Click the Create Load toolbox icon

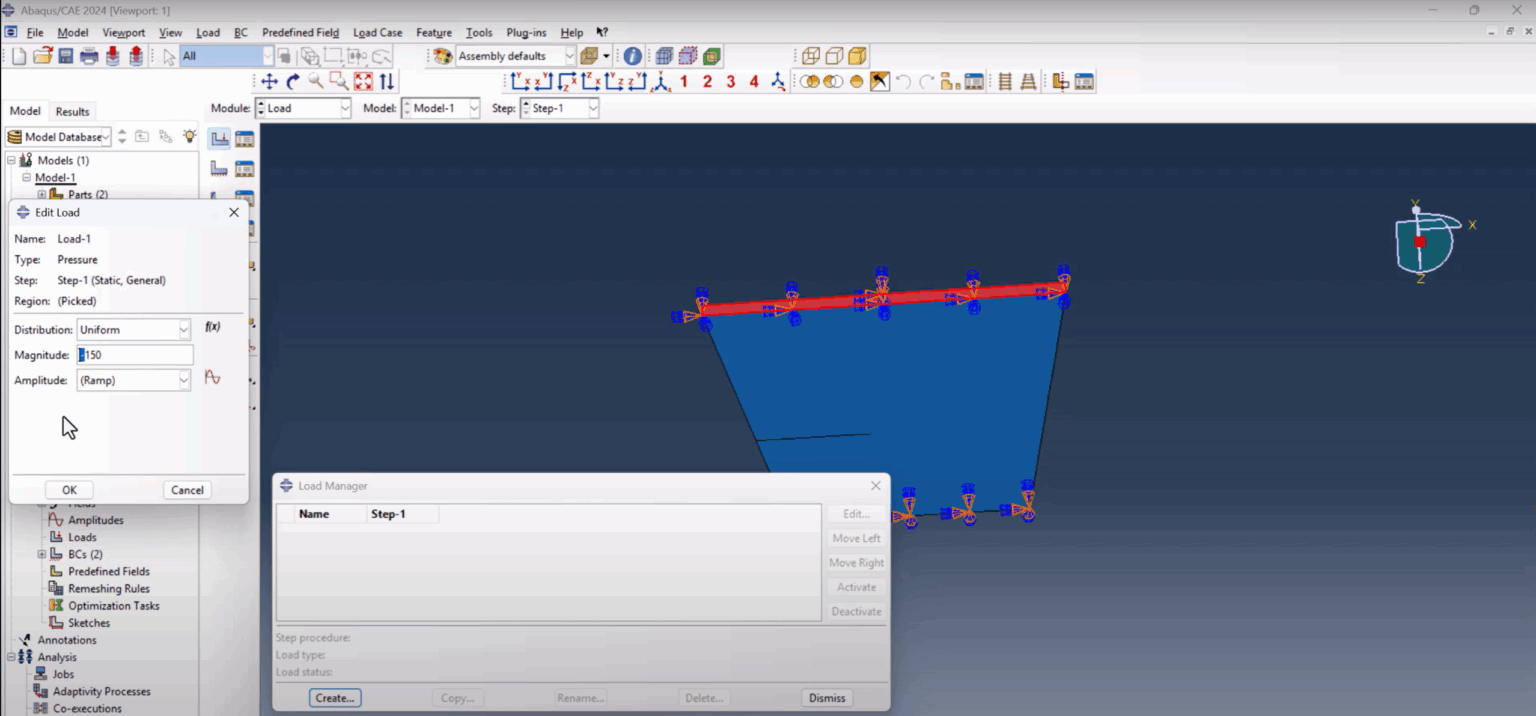click(219, 138)
